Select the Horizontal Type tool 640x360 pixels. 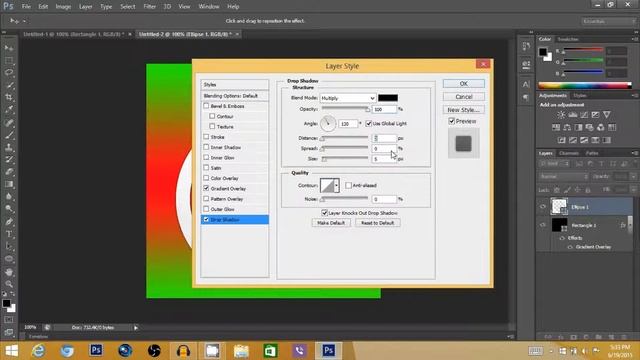pyautogui.click(x=9, y=234)
